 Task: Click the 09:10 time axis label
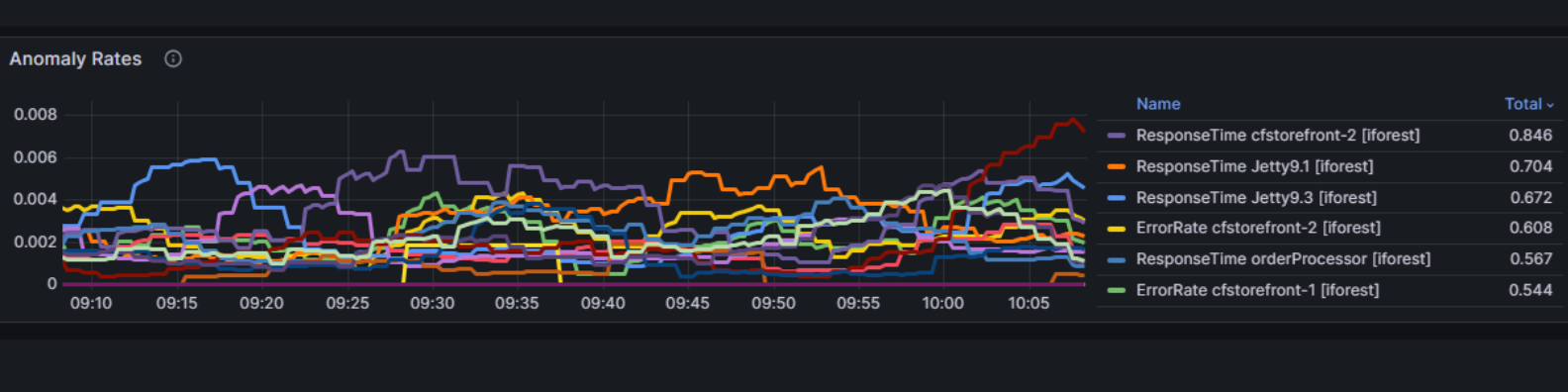point(91,304)
